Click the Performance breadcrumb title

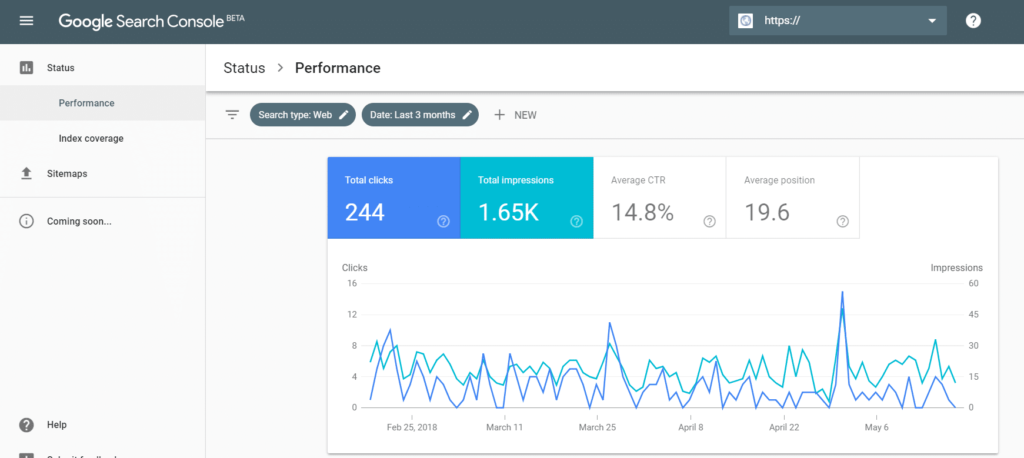point(338,68)
